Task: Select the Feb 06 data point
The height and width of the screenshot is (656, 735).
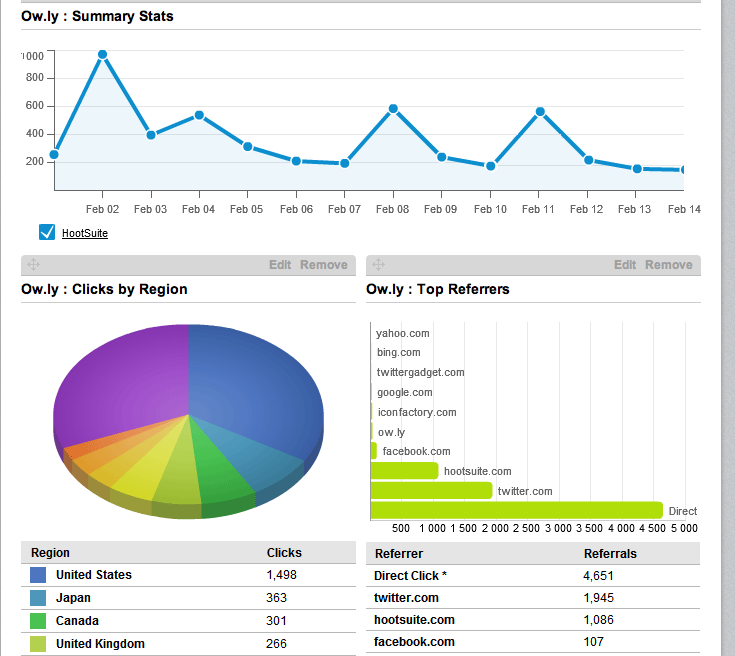Action: pos(296,161)
